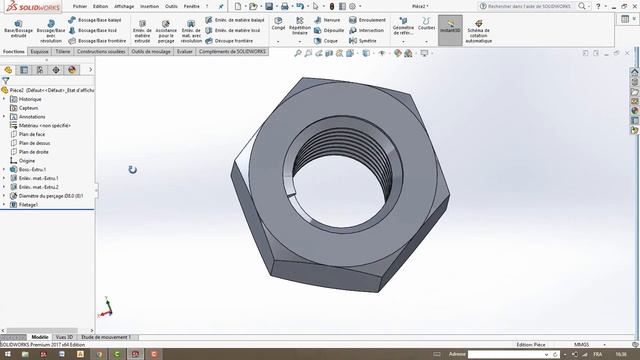Click the Windows Start button
Viewport: 640px width, 360px height.
click(x=7, y=354)
